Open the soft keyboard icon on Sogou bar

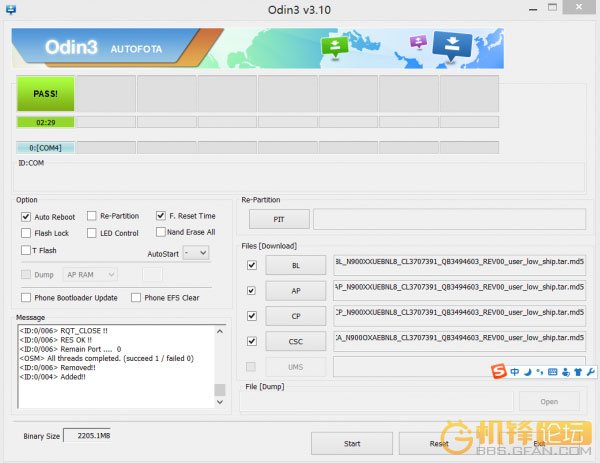coord(553,372)
